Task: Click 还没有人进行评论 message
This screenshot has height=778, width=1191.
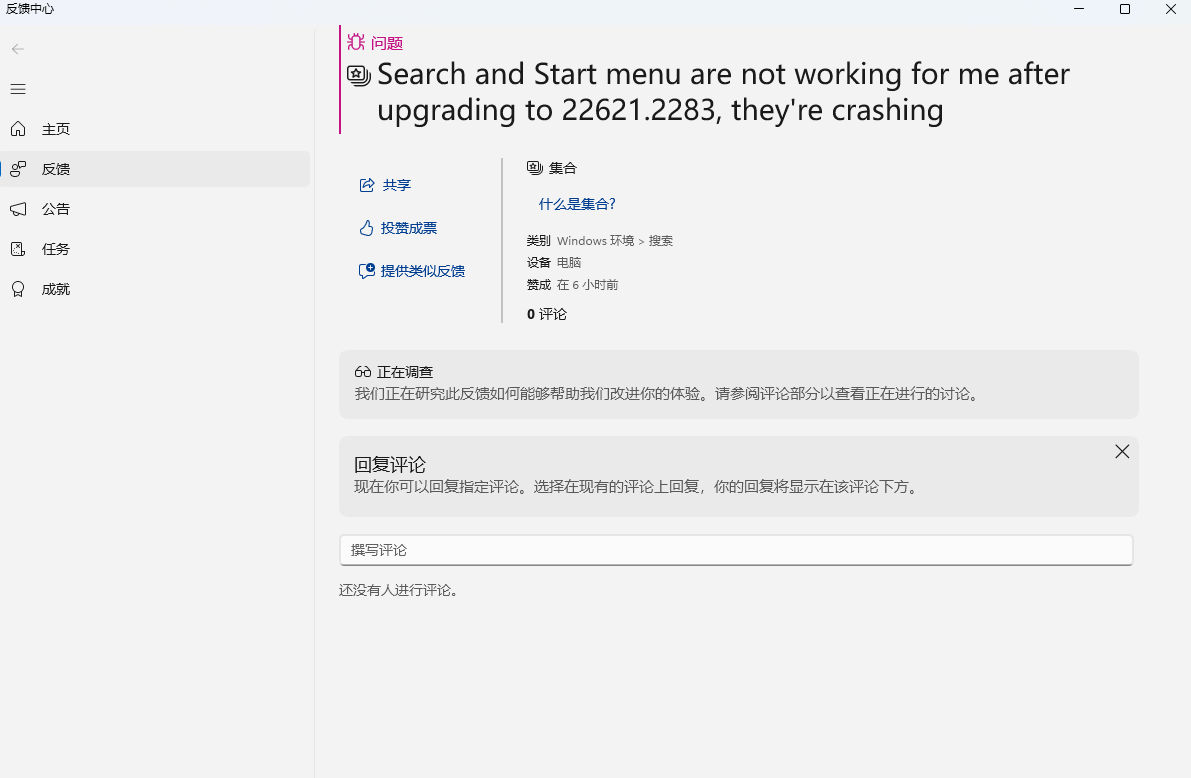Action: pyautogui.click(x=400, y=590)
